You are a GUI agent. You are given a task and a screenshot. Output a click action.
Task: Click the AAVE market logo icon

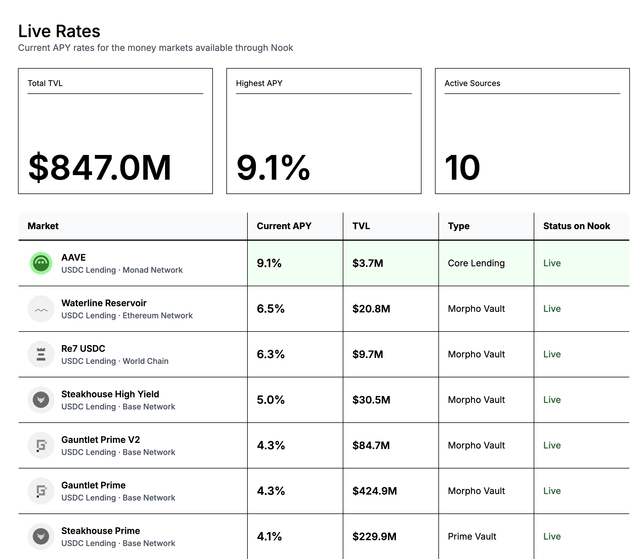coord(41,263)
